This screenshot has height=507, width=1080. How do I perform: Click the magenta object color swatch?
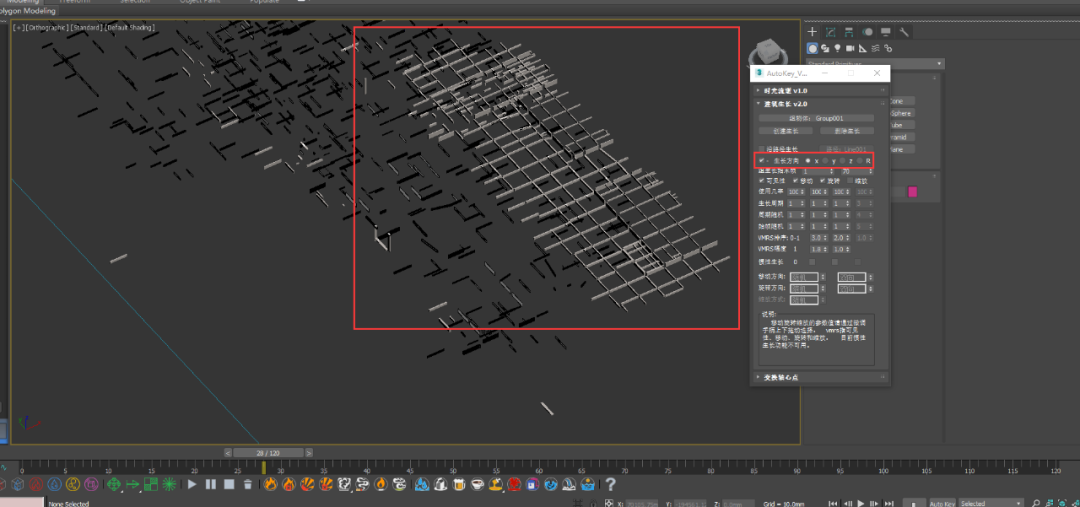[x=913, y=192]
